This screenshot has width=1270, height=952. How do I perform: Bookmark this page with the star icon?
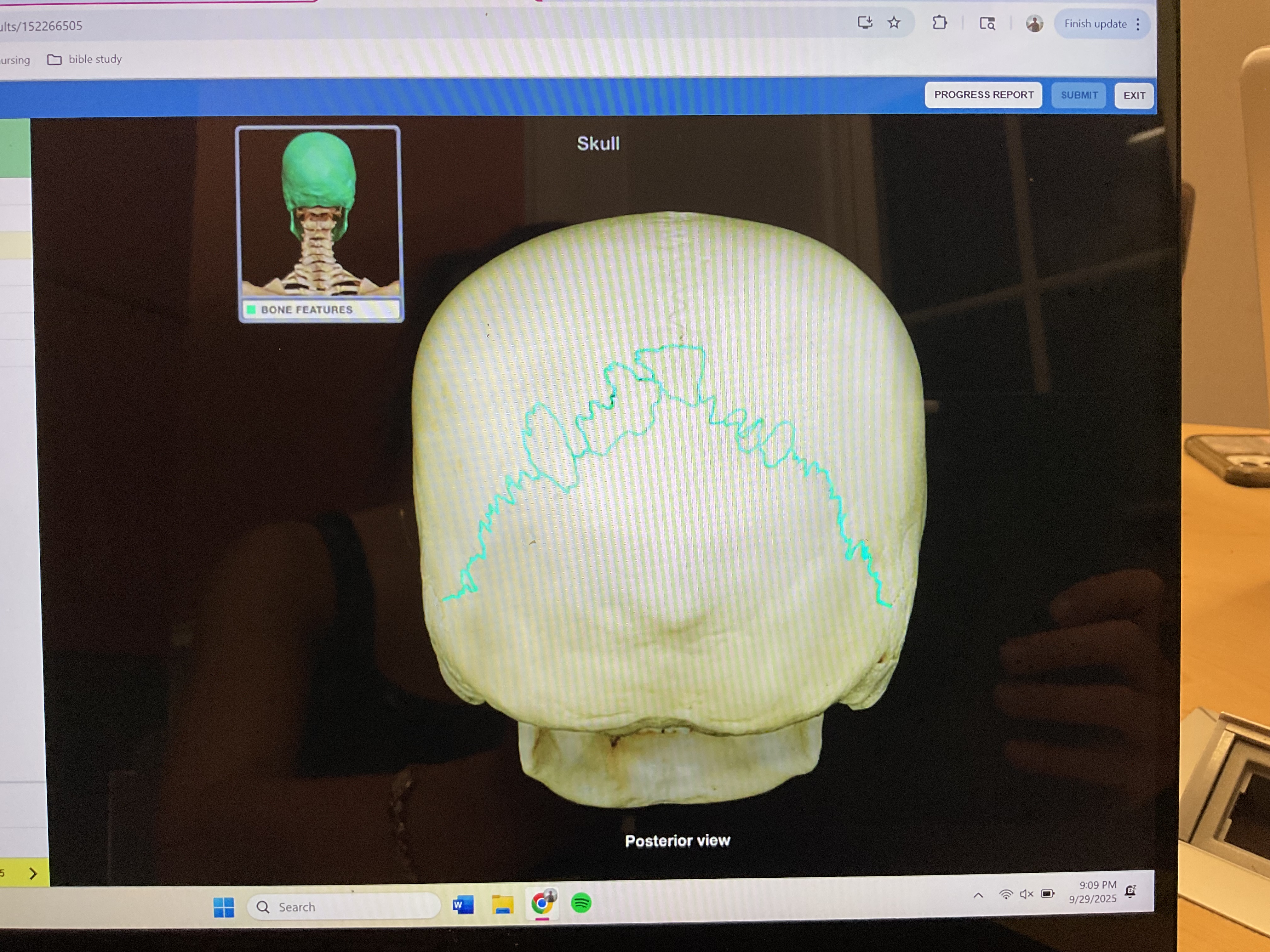click(894, 23)
